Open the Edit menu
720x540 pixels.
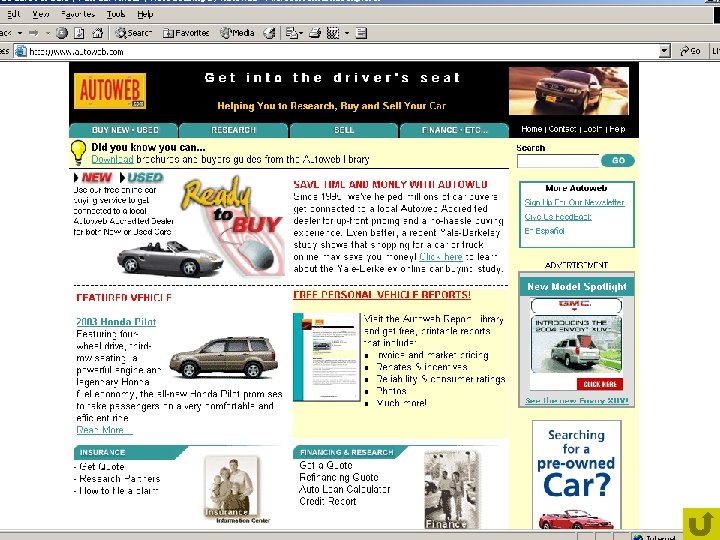coord(14,14)
